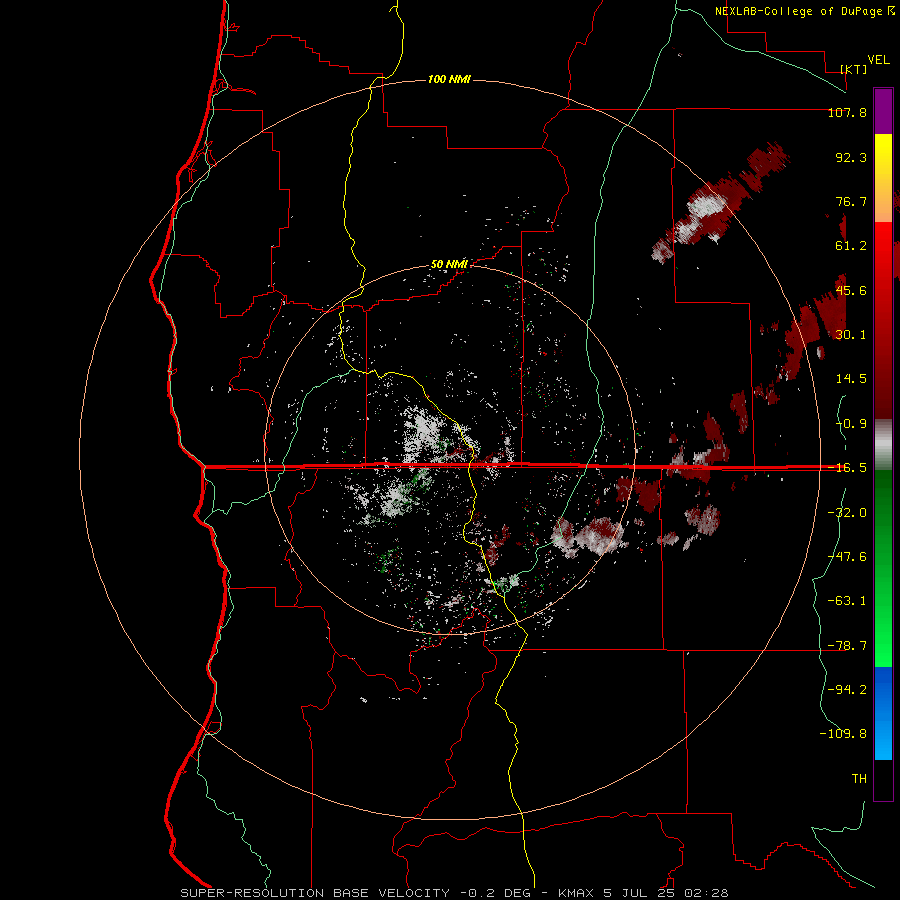The width and height of the screenshot is (900, 900).
Task: Click the Super-Resolution Base Velocity caption
Action: [x=454, y=893]
